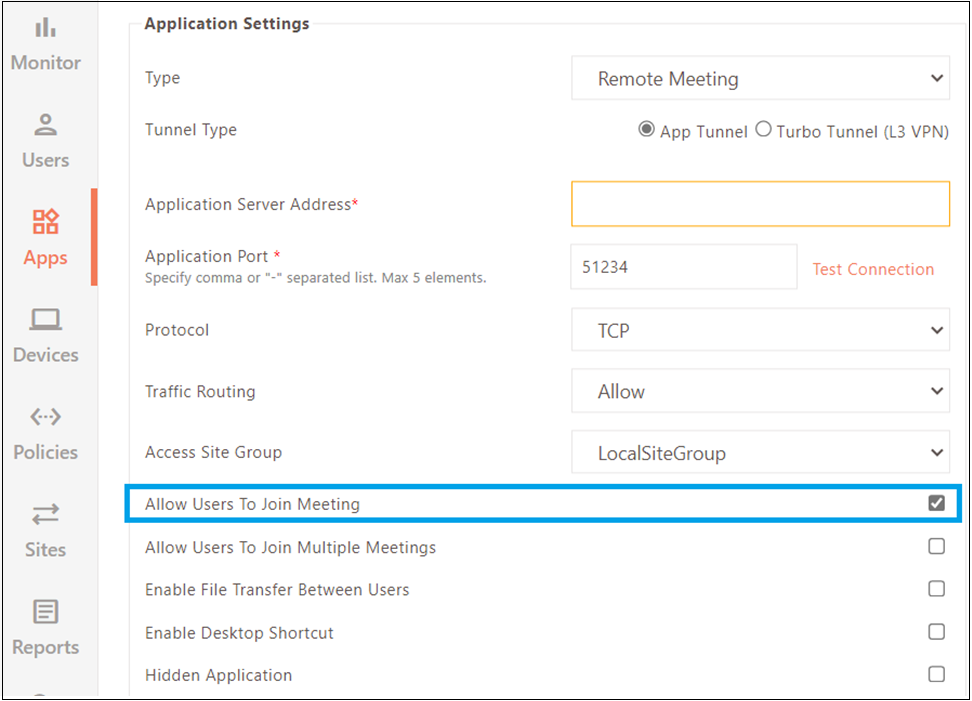
Task: Open Devices using the laptop icon
Action: pyautogui.click(x=45, y=319)
